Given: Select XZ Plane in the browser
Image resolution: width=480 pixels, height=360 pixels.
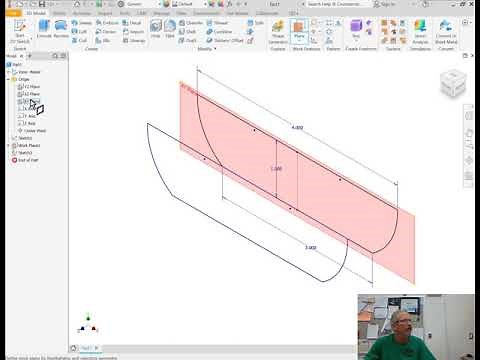Looking at the screenshot, I should 29,94.
